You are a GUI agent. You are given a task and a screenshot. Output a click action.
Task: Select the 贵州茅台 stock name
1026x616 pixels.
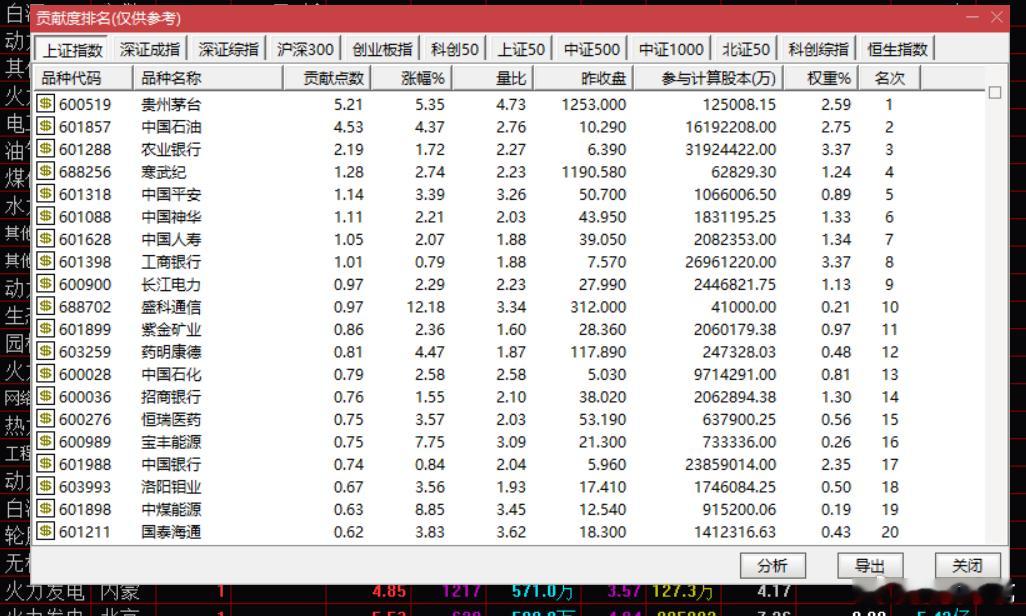pos(171,105)
